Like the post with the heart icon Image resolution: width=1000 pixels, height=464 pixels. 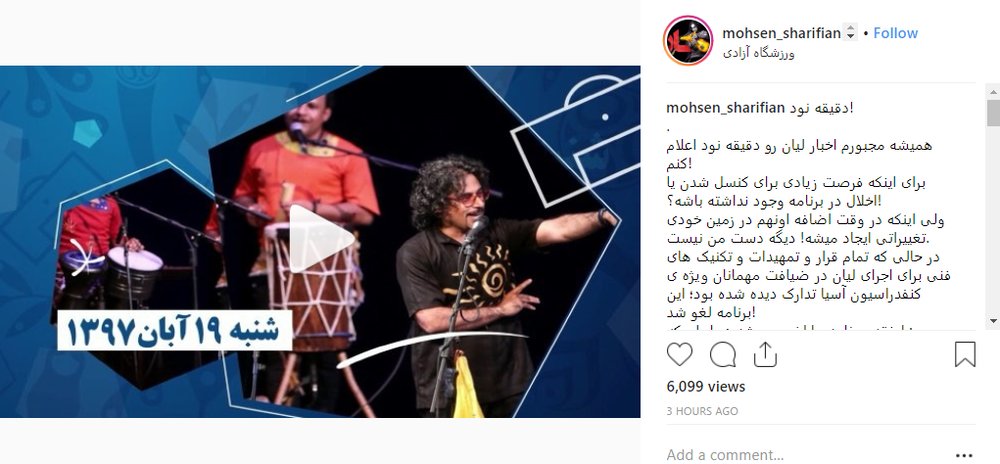[679, 354]
